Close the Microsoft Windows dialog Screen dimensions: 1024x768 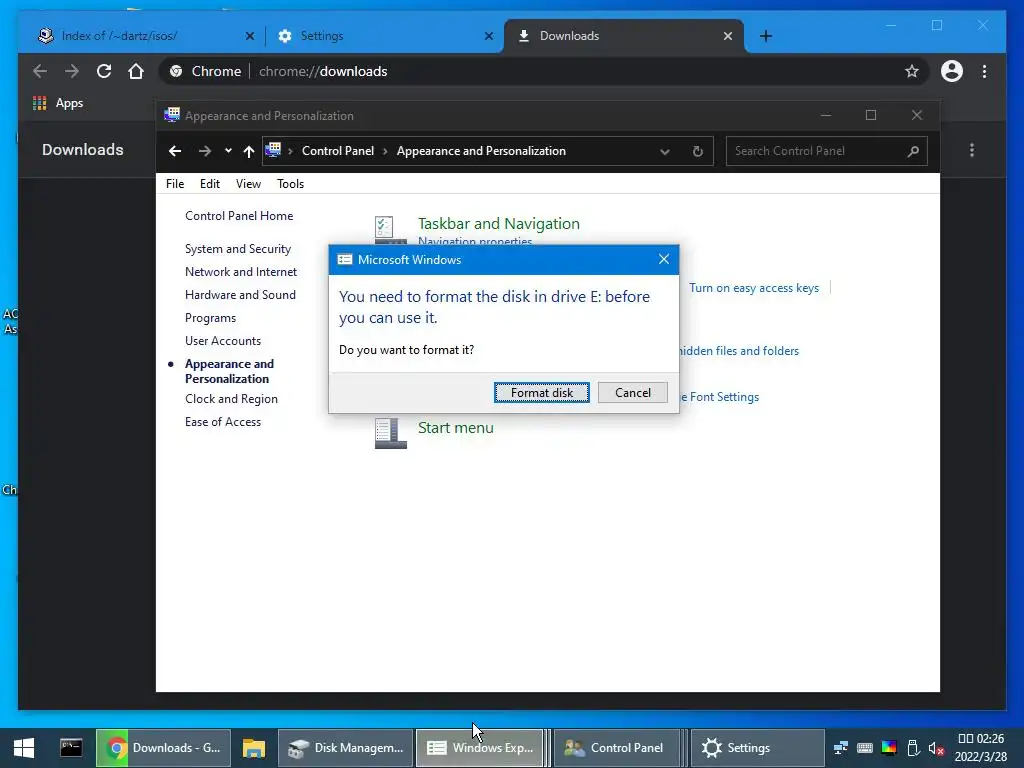[664, 259]
